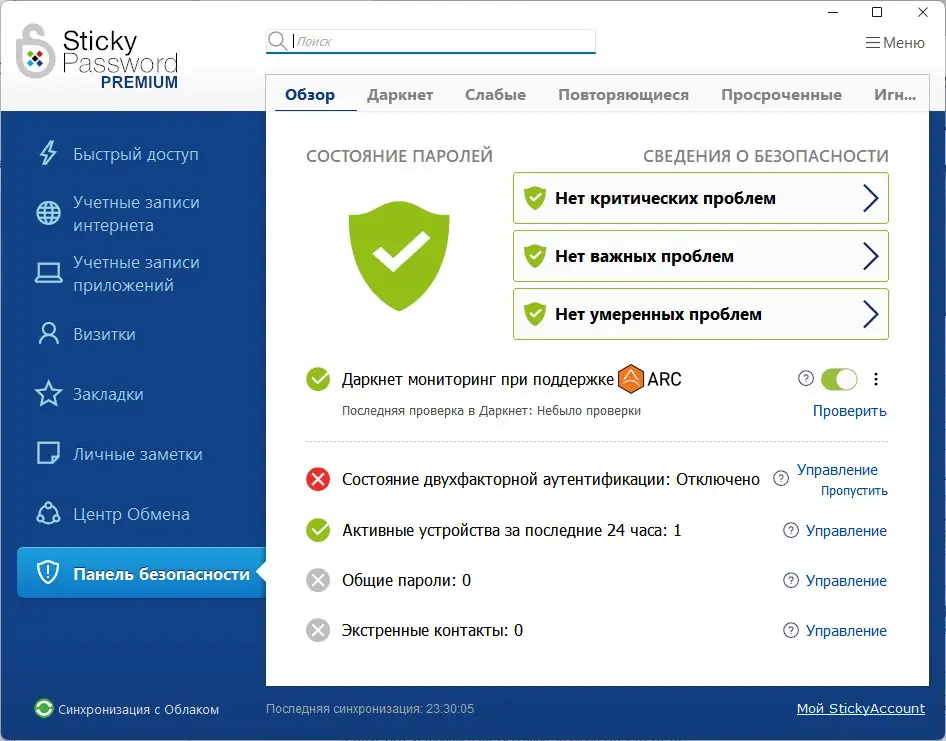946x741 pixels.
Task: Open the truncated Игн... tab
Action: (x=895, y=95)
